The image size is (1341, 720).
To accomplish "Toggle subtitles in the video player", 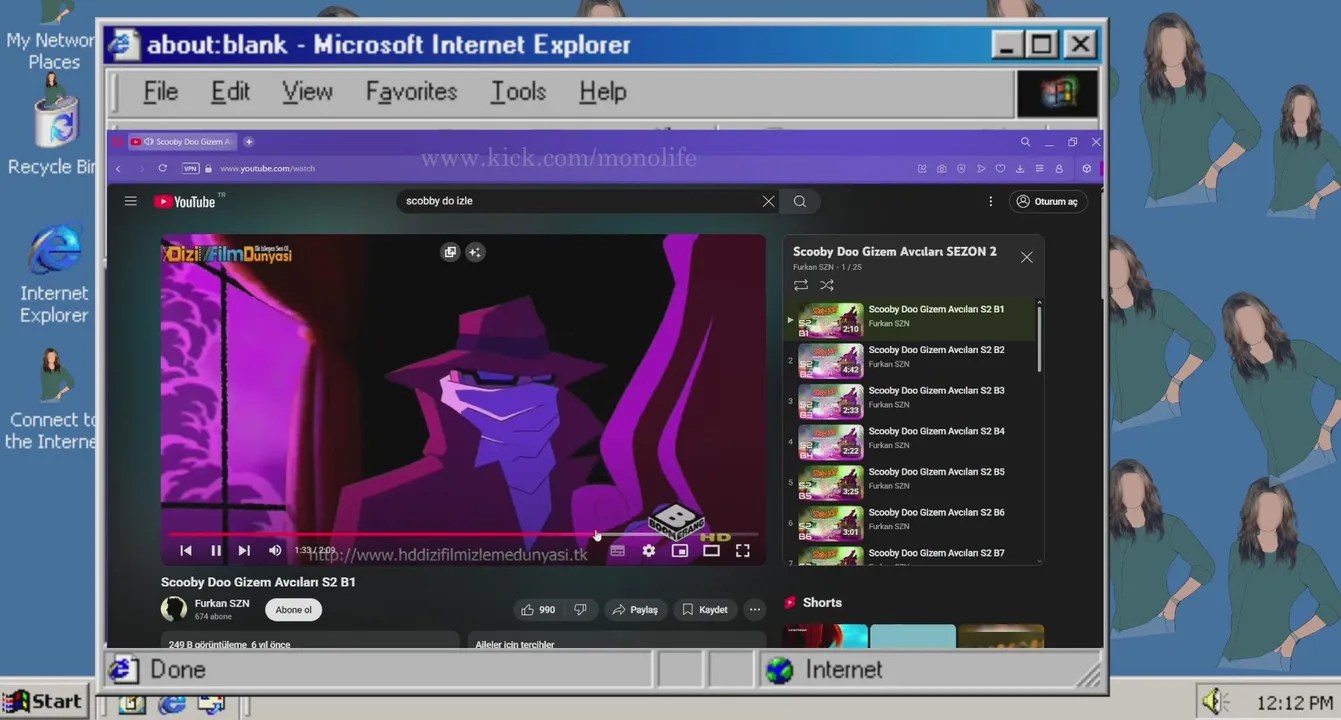I will [618, 550].
